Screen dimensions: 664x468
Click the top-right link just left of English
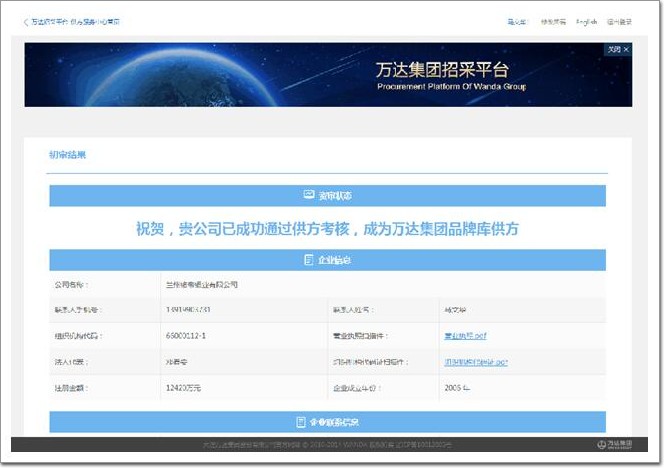tap(553, 22)
